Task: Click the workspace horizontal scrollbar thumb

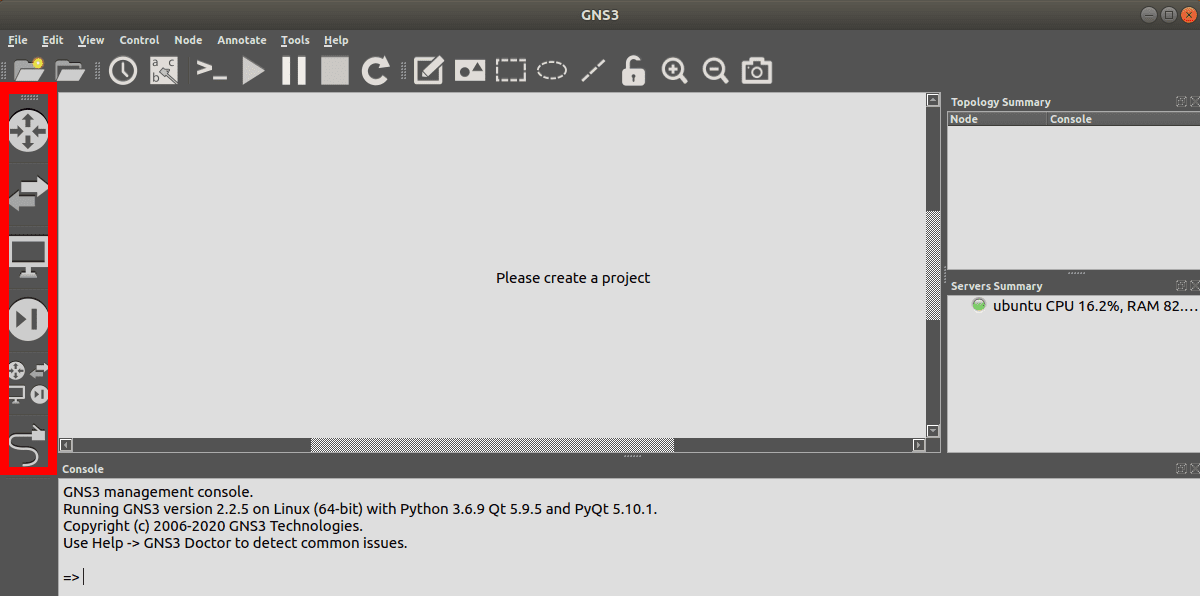Action: point(492,445)
